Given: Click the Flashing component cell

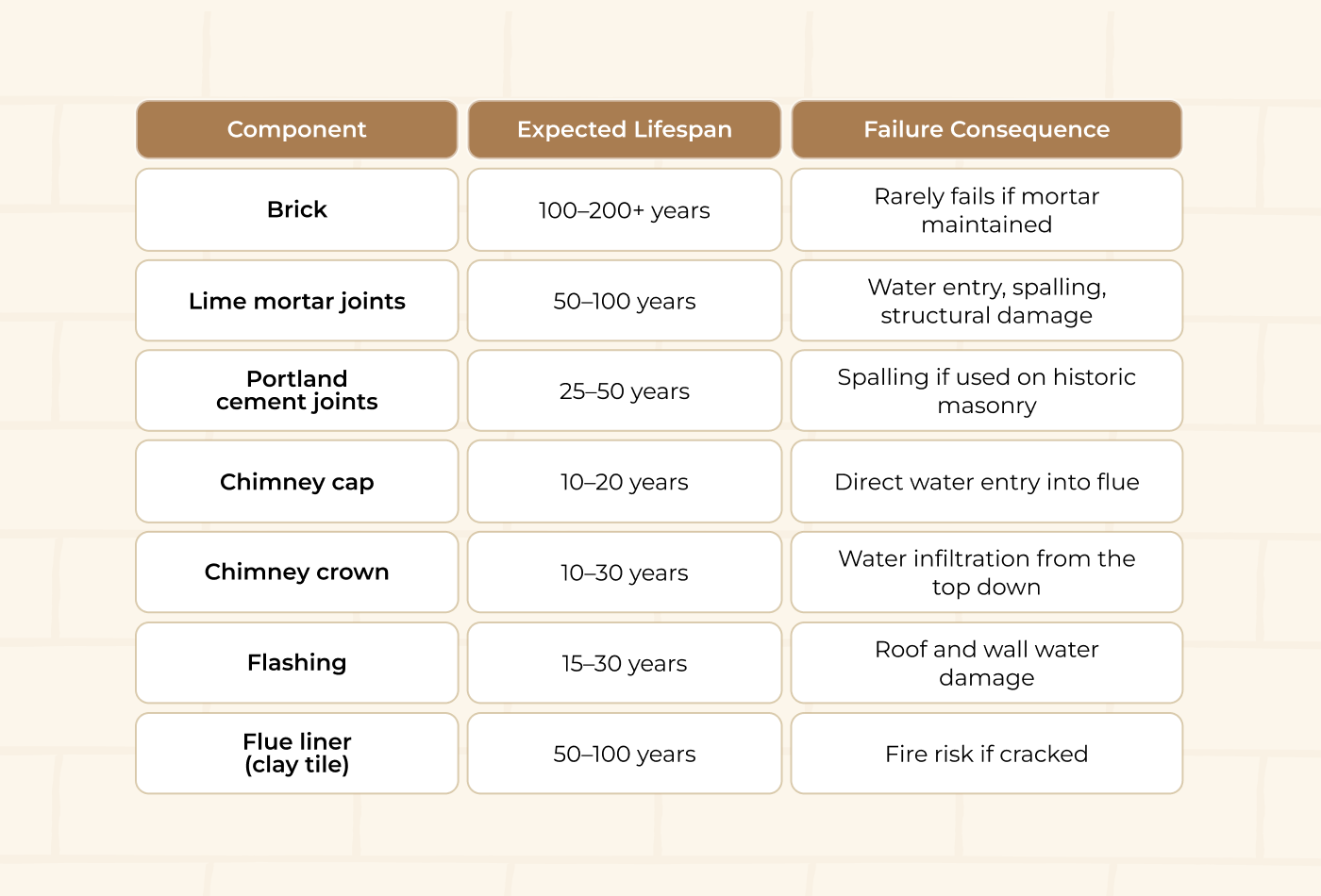Looking at the screenshot, I should (296, 663).
